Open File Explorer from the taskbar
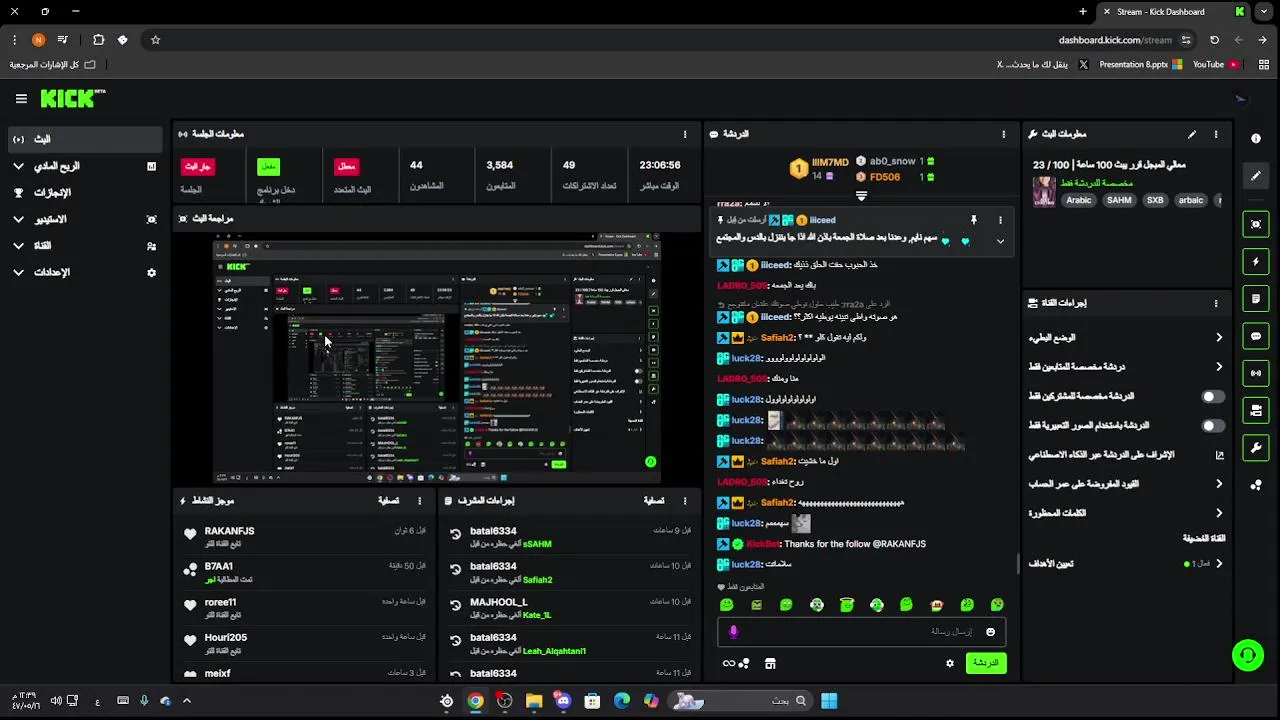Viewport: 1280px width, 720px height. [534, 701]
